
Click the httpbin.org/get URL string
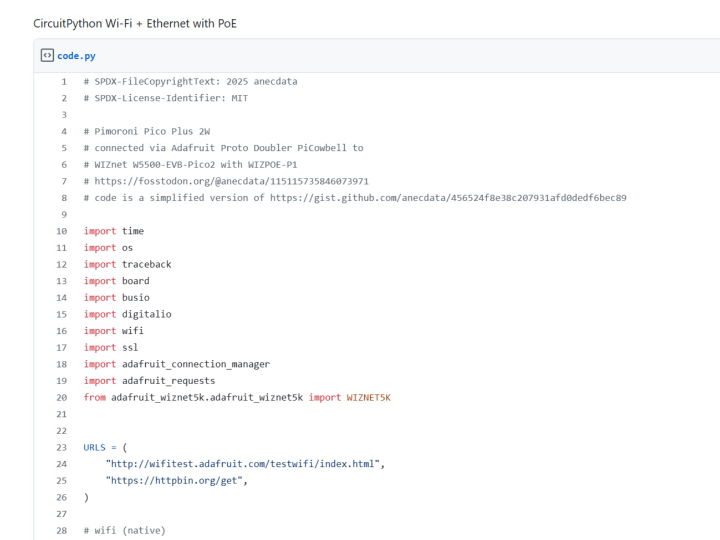tap(176, 481)
